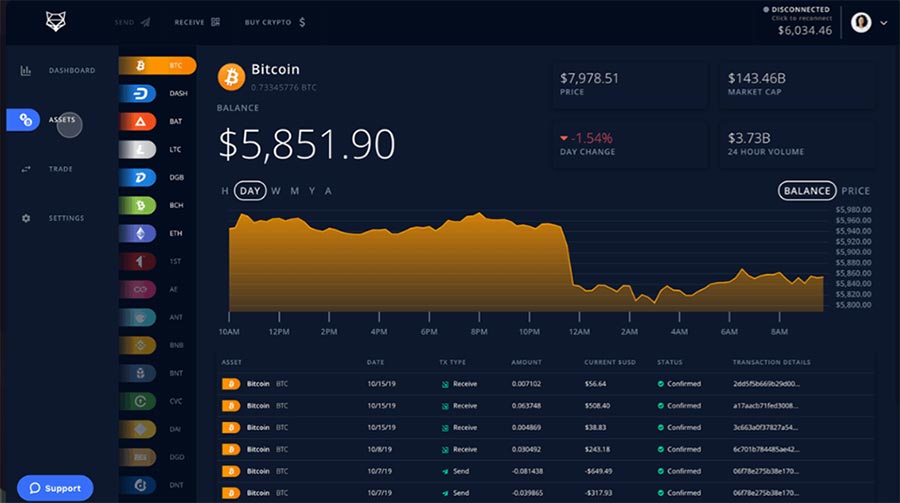
Task: Select the DNT asset icon
Action: (138, 485)
